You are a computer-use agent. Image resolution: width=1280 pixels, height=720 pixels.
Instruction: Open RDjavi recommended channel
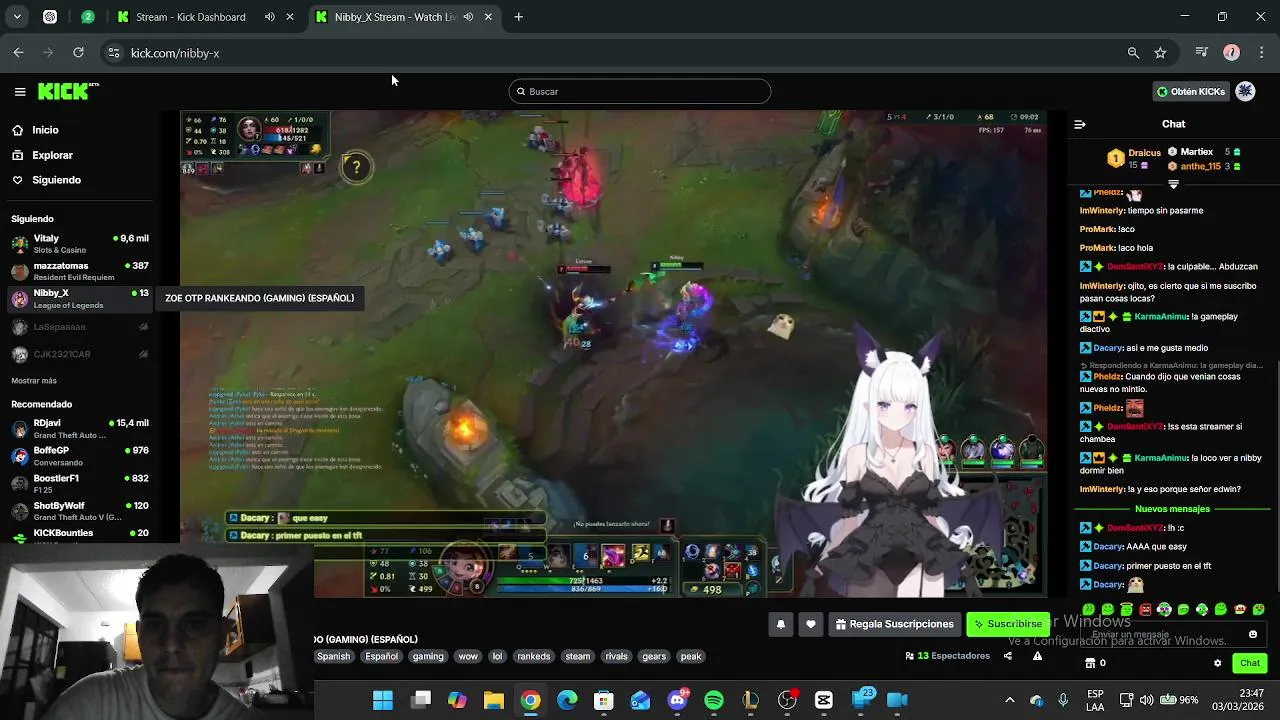pos(80,429)
